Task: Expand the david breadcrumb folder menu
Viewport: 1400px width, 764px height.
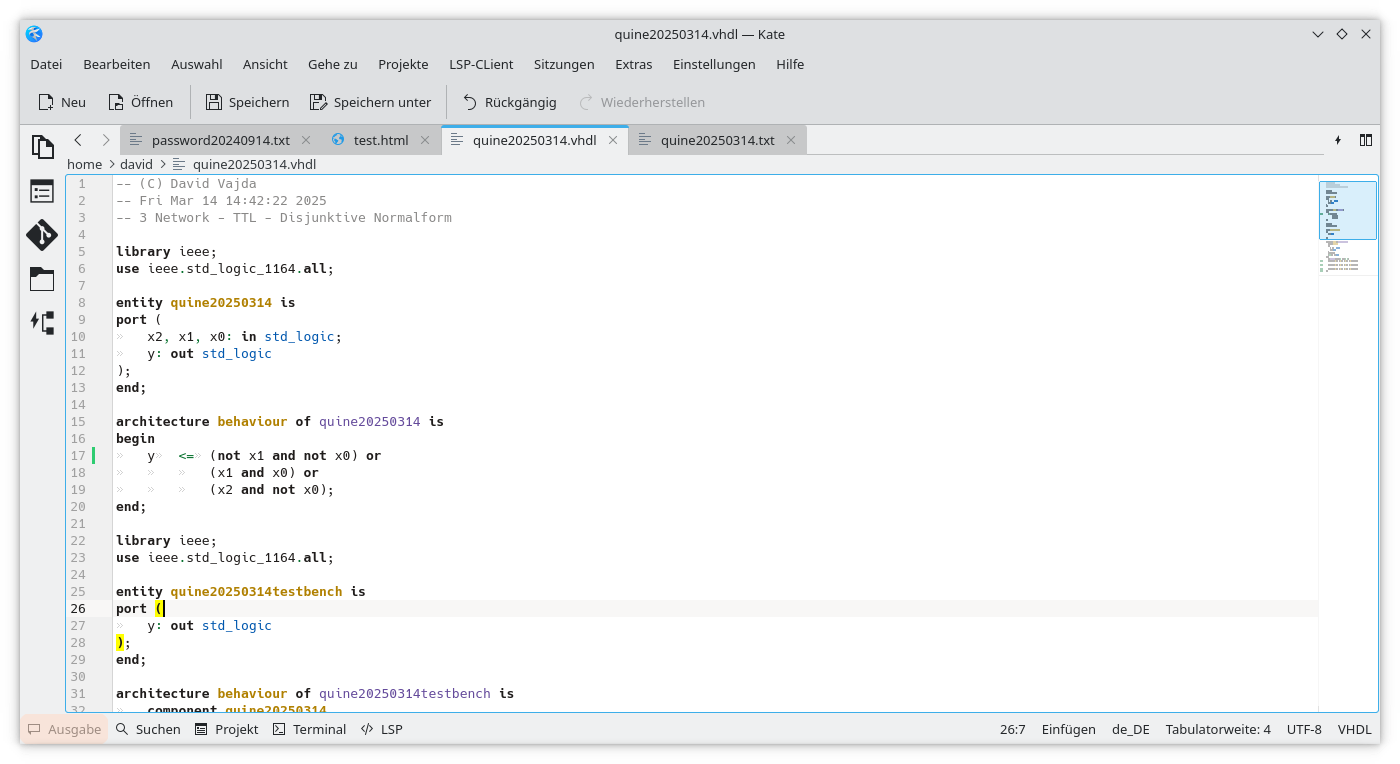Action: (136, 164)
